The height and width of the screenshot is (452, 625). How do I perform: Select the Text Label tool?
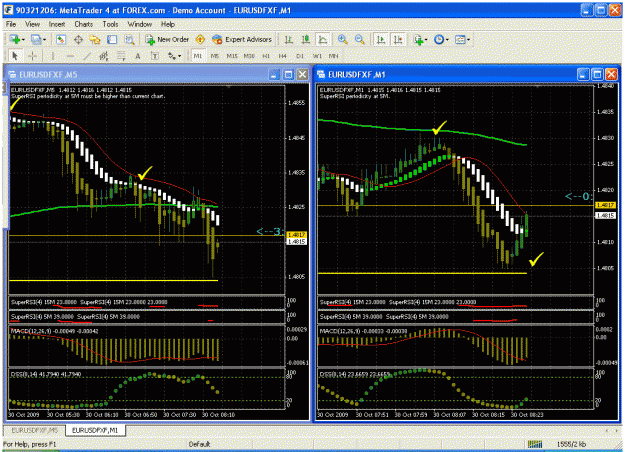coord(155,56)
